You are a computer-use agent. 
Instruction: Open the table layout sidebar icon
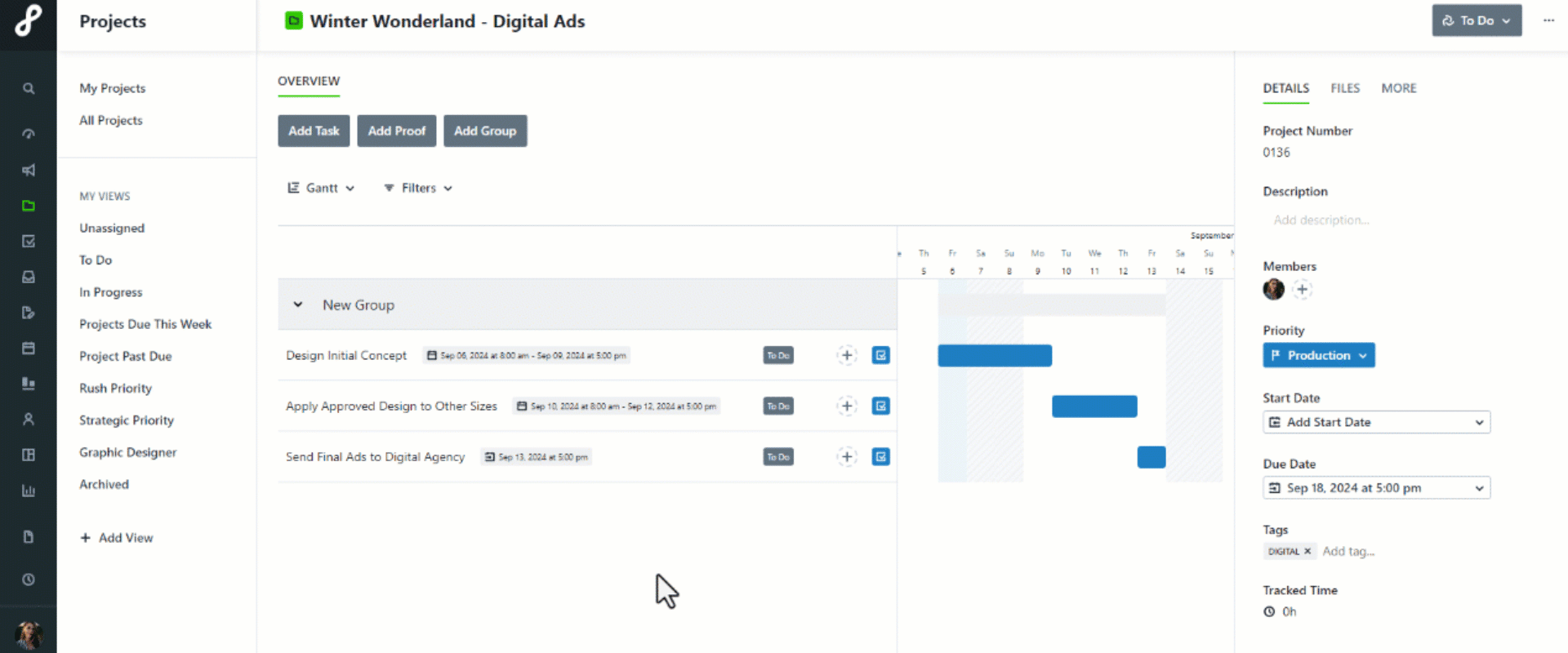tap(29, 455)
